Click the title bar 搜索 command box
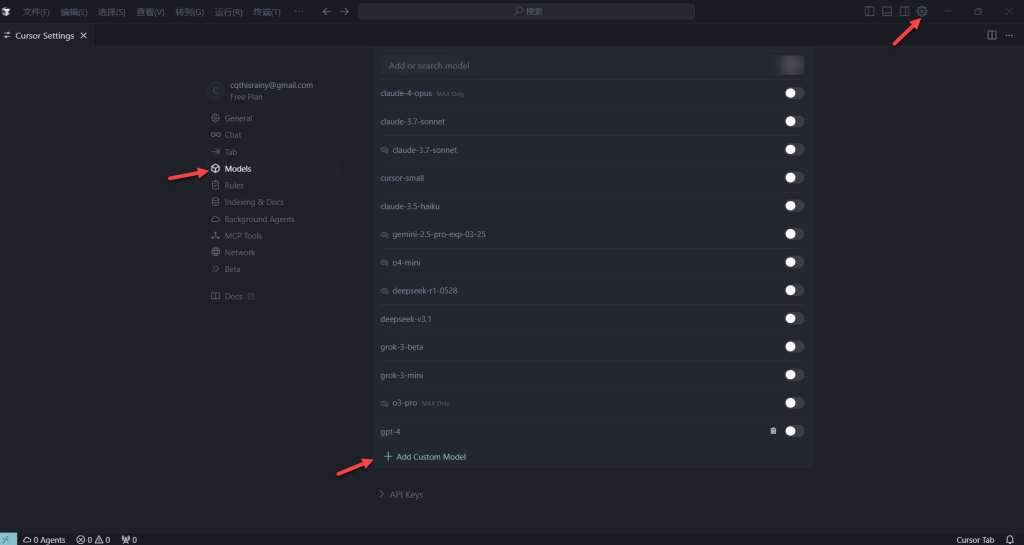The width and height of the screenshot is (1024, 545). (x=526, y=11)
